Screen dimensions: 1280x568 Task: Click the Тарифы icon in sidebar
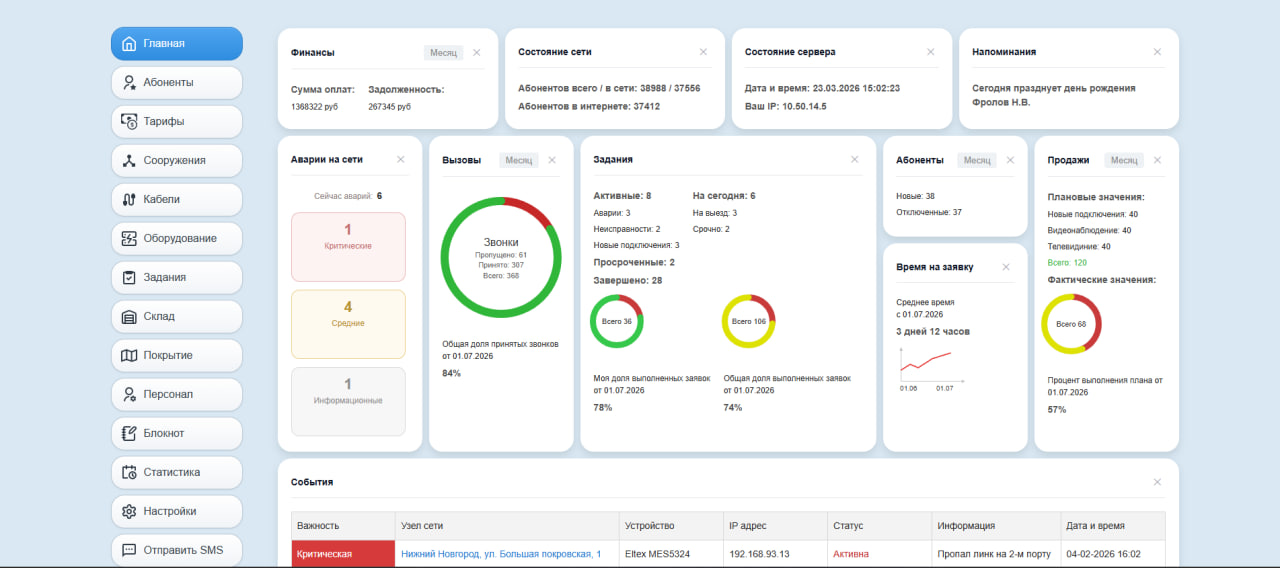[x=128, y=121]
